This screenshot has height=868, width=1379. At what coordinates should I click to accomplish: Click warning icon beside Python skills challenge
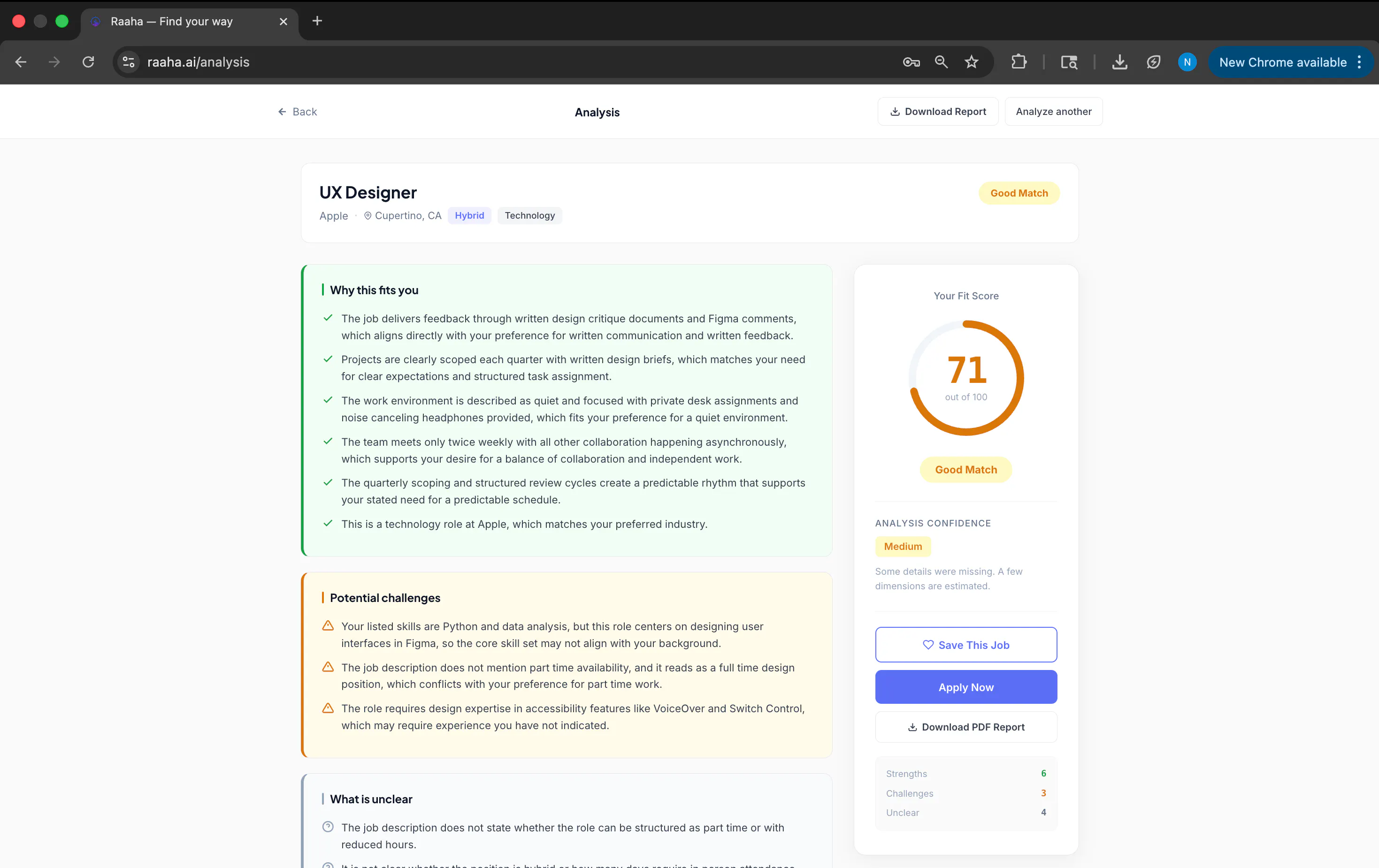click(x=328, y=625)
